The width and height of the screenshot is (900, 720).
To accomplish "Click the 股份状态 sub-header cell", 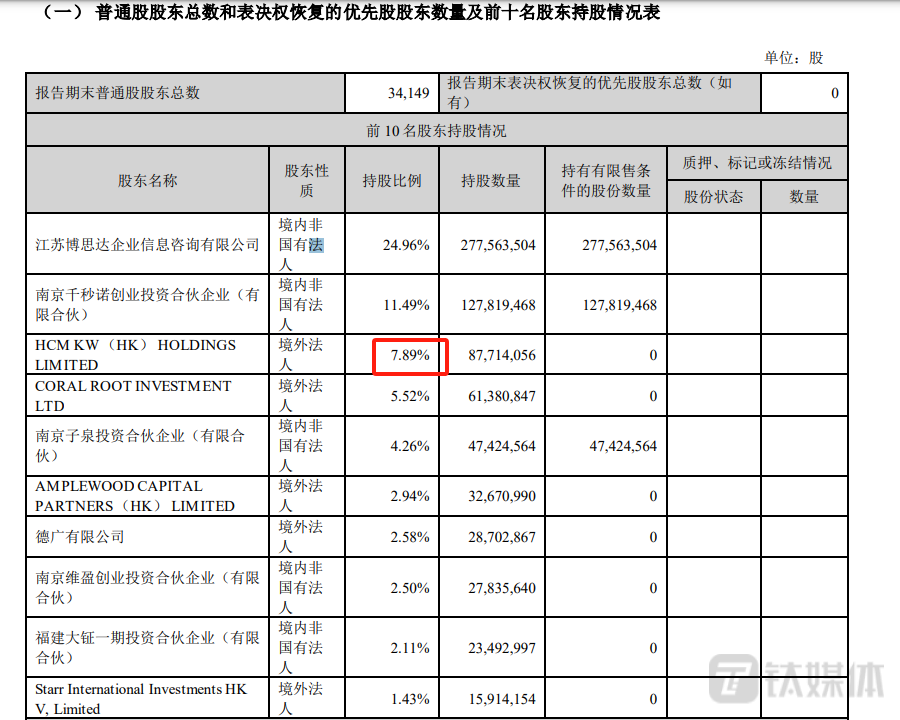I will (x=713, y=197).
